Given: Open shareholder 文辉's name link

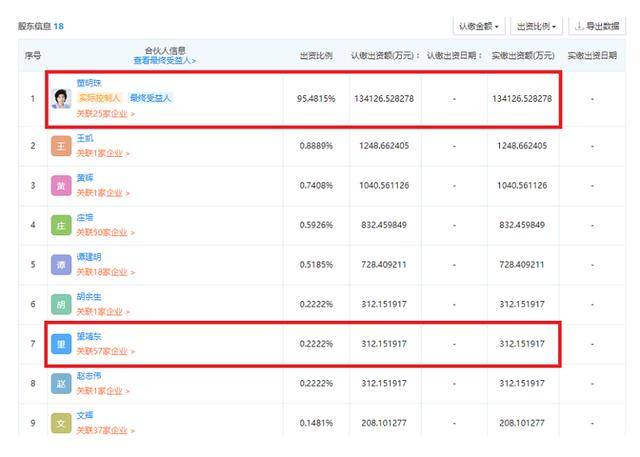Looking at the screenshot, I should click(85, 415).
